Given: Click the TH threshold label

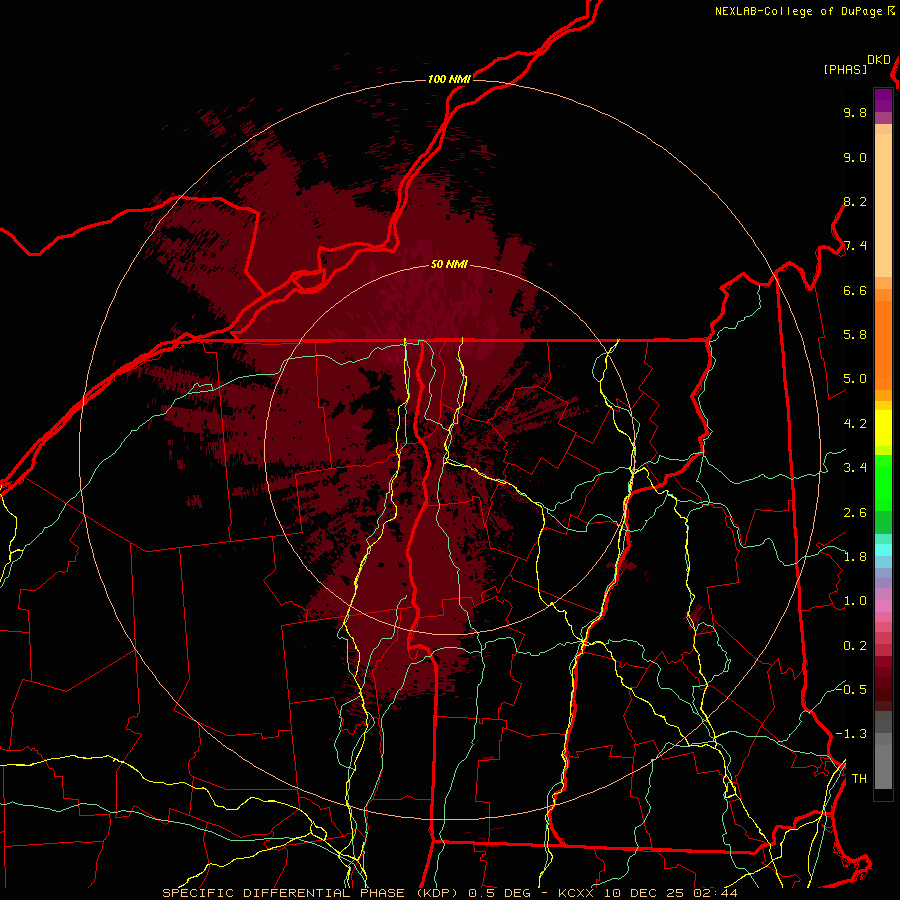Looking at the screenshot, I should coord(859,779).
